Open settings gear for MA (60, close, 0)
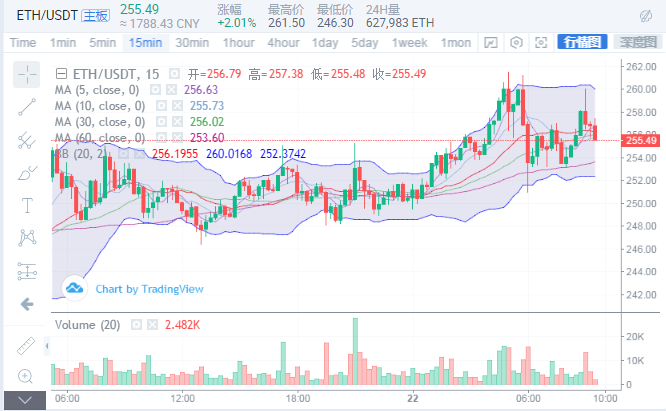Image resolution: width=666 pixels, height=411 pixels. 161,138
